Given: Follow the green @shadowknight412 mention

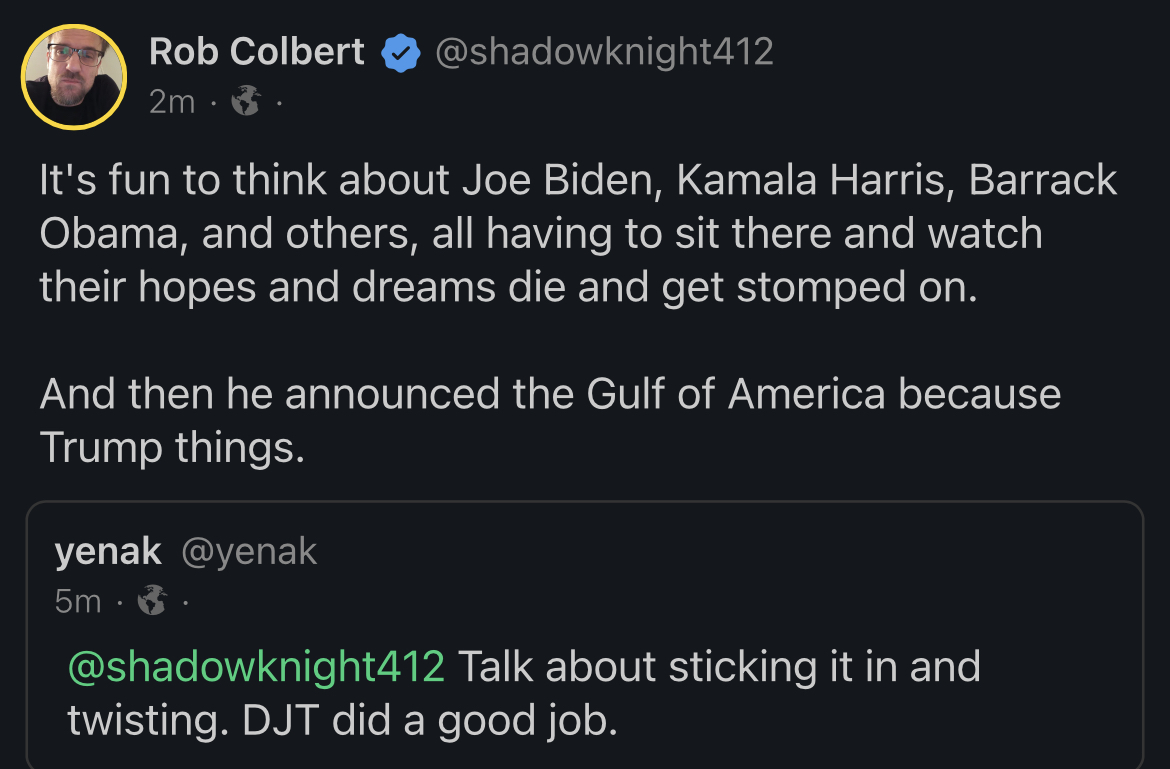Looking at the screenshot, I should tap(256, 666).
